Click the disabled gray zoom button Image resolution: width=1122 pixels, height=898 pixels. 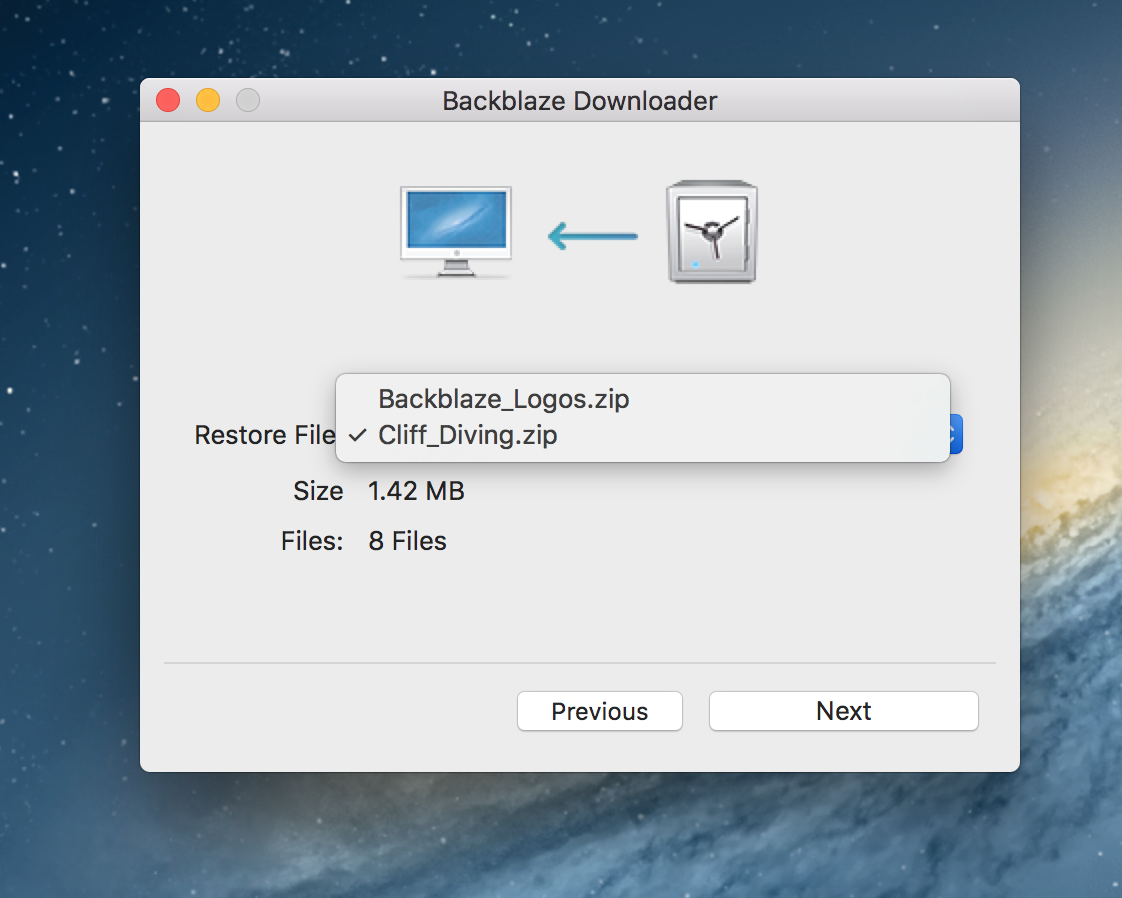coord(248,100)
